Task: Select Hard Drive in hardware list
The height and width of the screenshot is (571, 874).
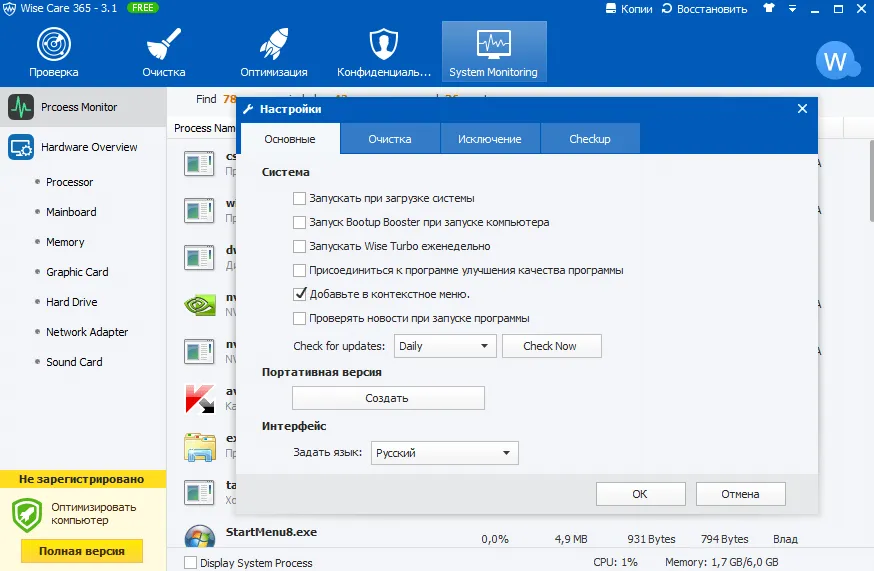Action: (x=72, y=302)
